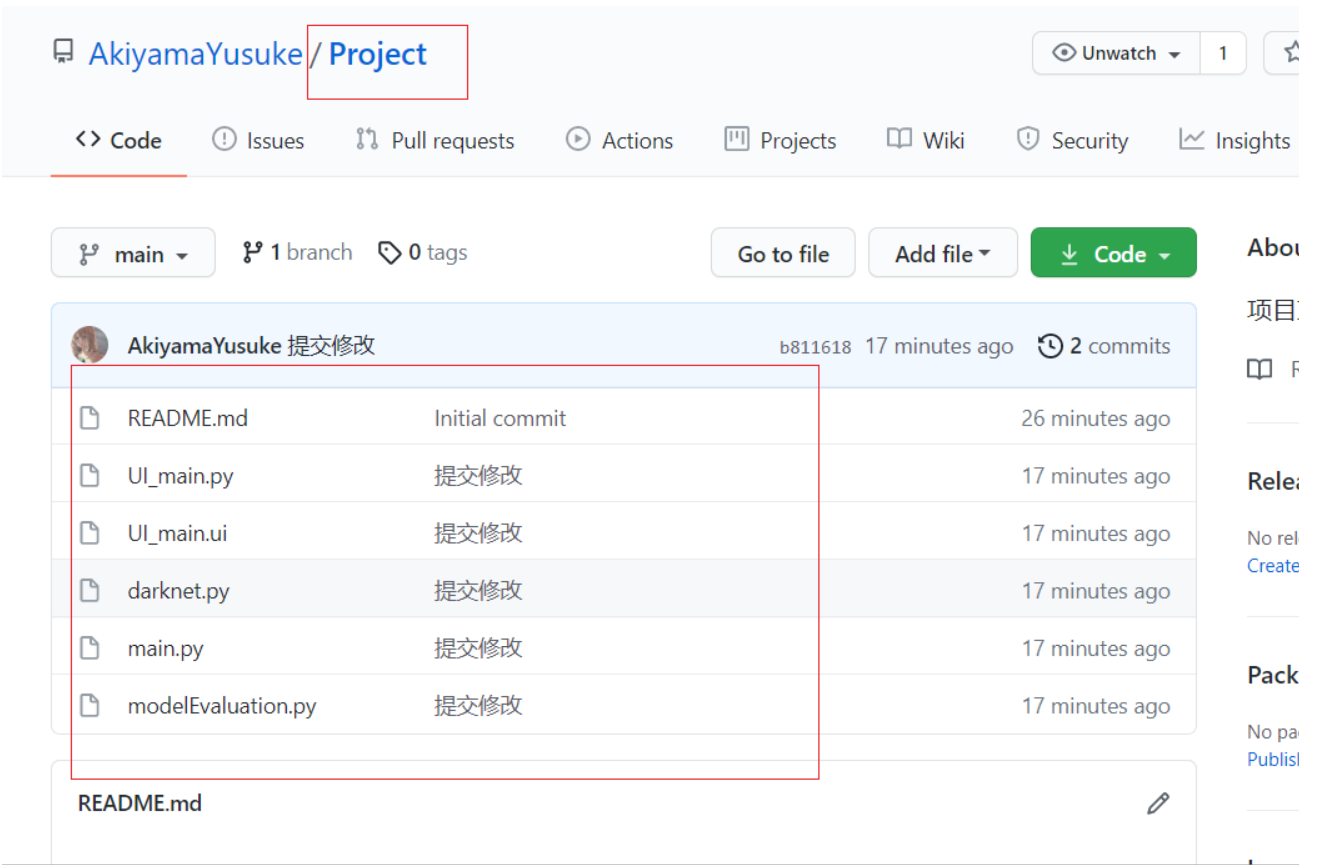Viewport: 1317px width, 866px height.
Task: Open the 提交修改 commit in main.py row
Action: click(x=478, y=648)
